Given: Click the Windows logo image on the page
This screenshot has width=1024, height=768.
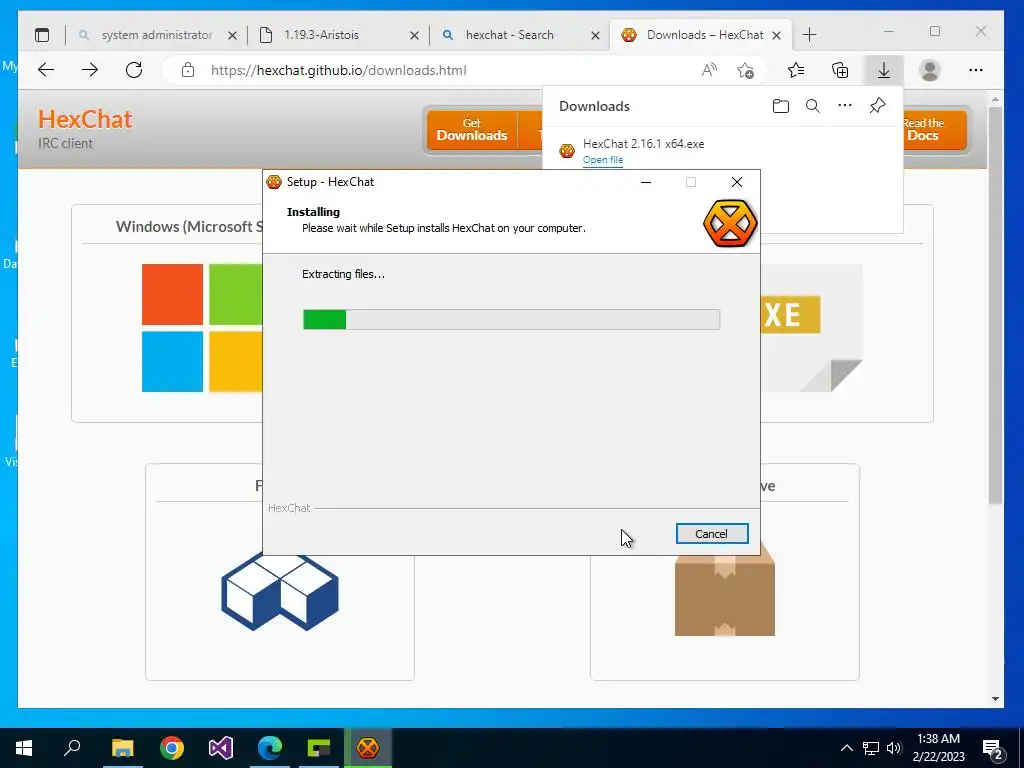Looking at the screenshot, I should coord(202,328).
